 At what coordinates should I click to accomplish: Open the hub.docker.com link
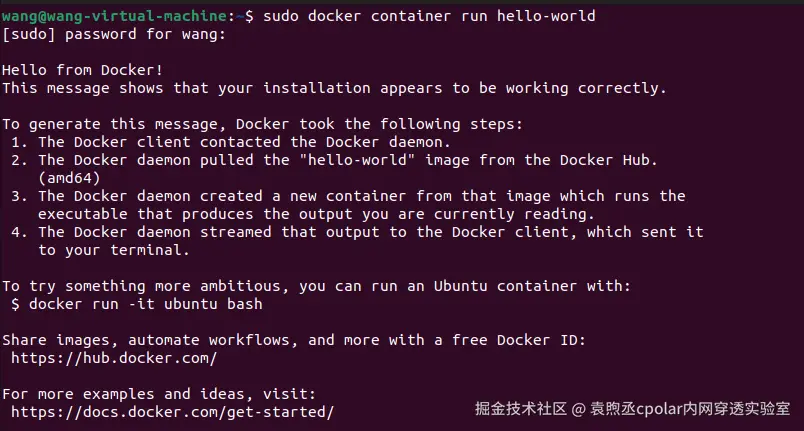pos(114,358)
